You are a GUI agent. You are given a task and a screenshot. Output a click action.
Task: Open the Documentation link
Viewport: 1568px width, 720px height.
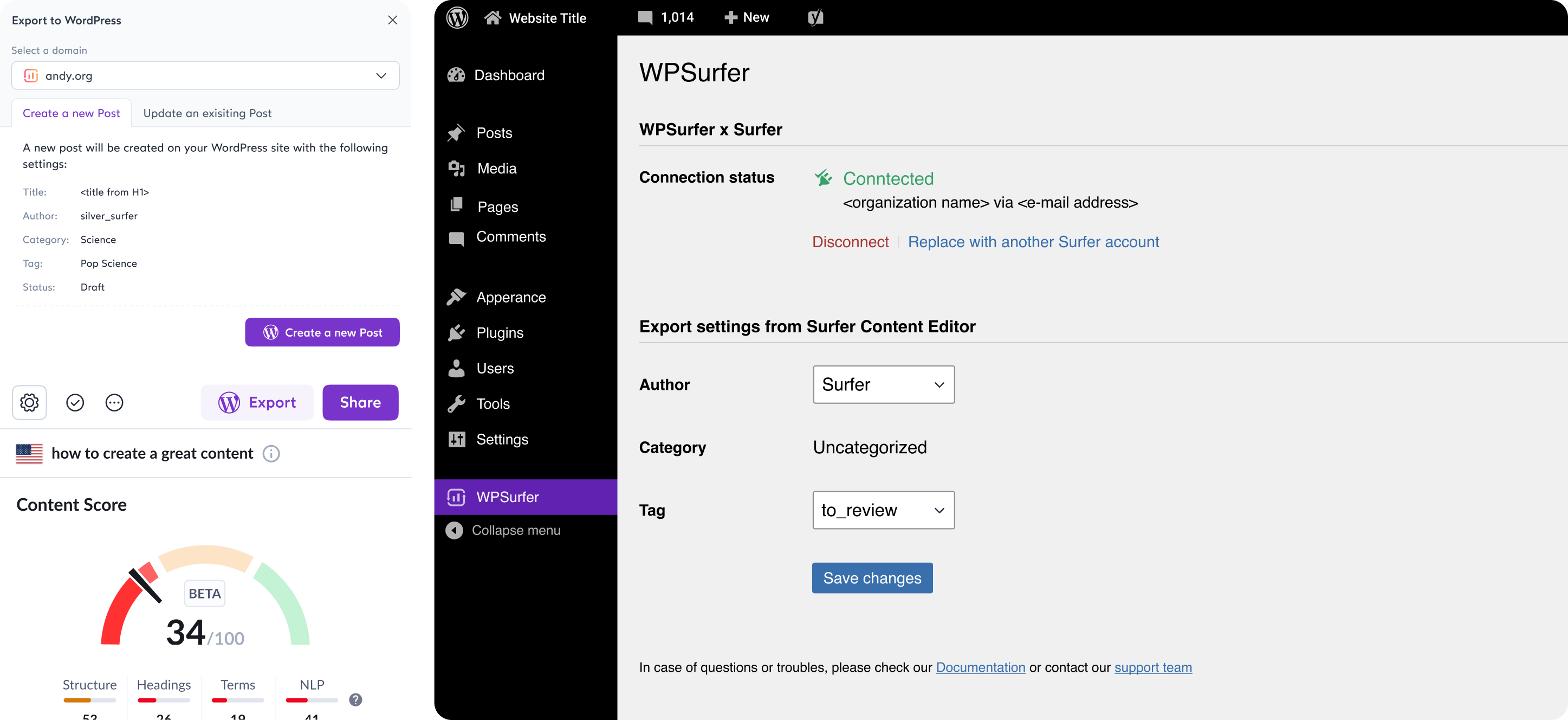[x=980, y=667]
